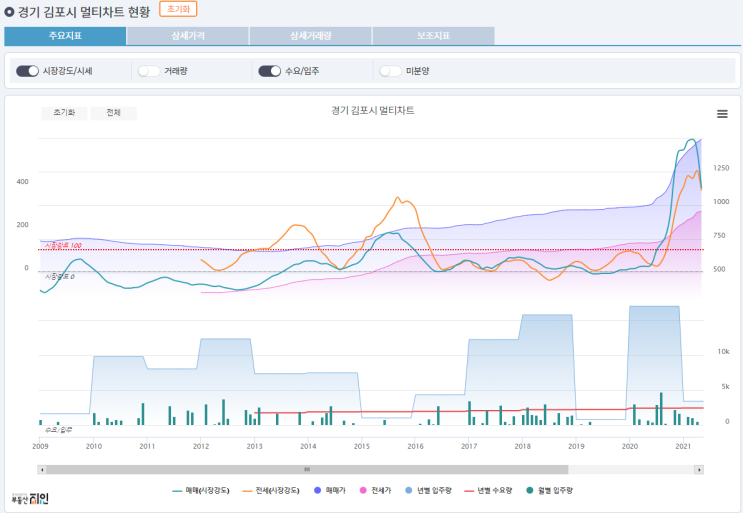
Task: Switch to the 보조지표 tab
Action: coord(434,36)
